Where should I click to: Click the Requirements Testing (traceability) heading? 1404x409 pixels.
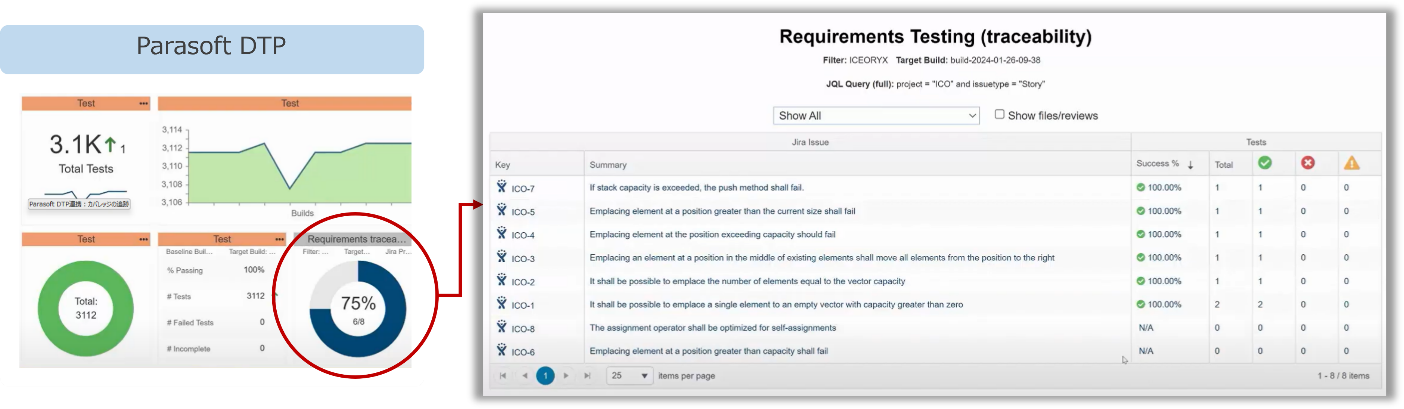coord(935,37)
